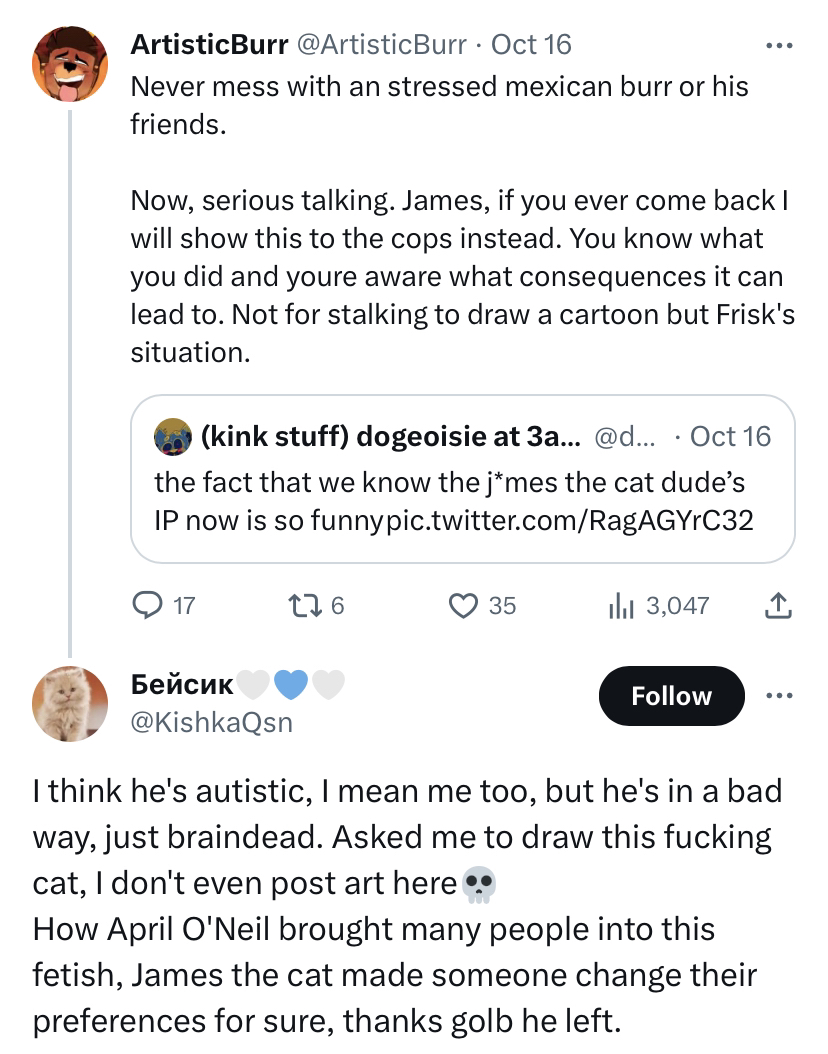Open dogeoisie's small avatar in quoted tweet
The width and height of the screenshot is (828, 1054).
(173, 437)
